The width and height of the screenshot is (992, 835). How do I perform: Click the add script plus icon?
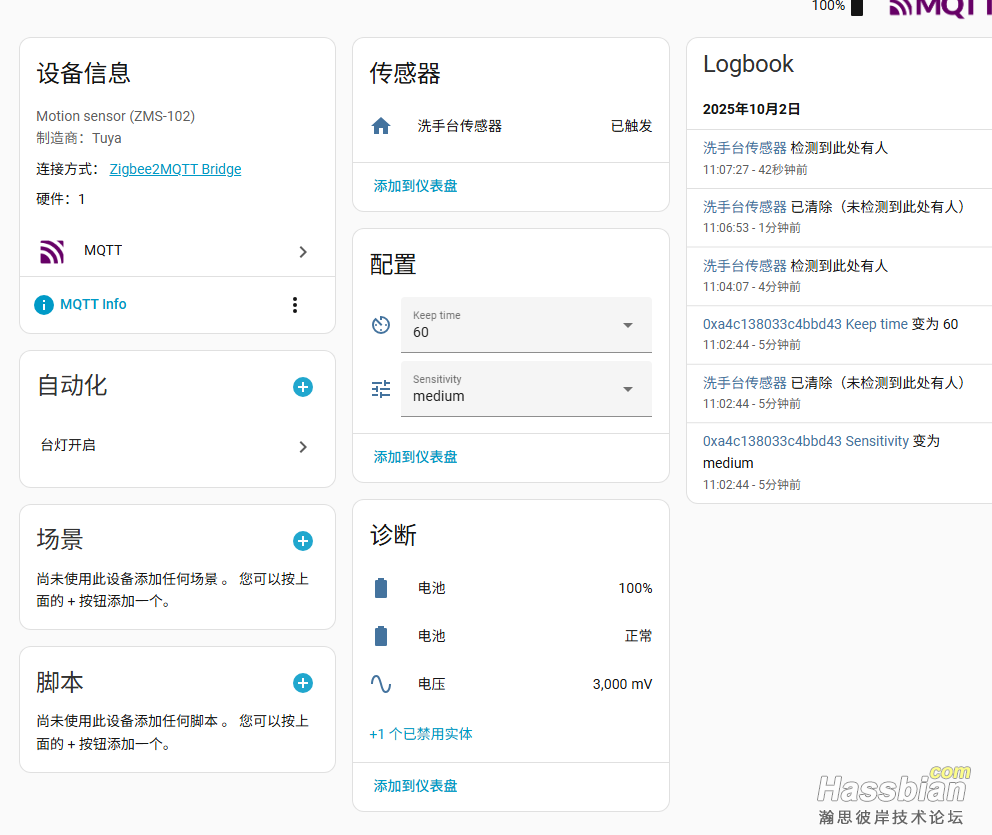pyautogui.click(x=303, y=683)
